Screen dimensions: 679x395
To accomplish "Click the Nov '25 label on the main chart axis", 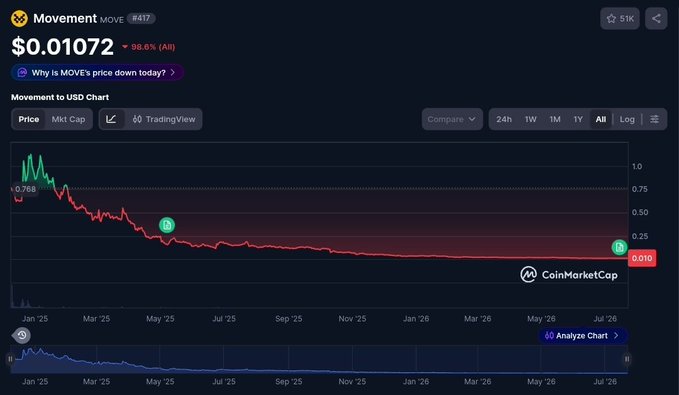I will pyautogui.click(x=352, y=319).
